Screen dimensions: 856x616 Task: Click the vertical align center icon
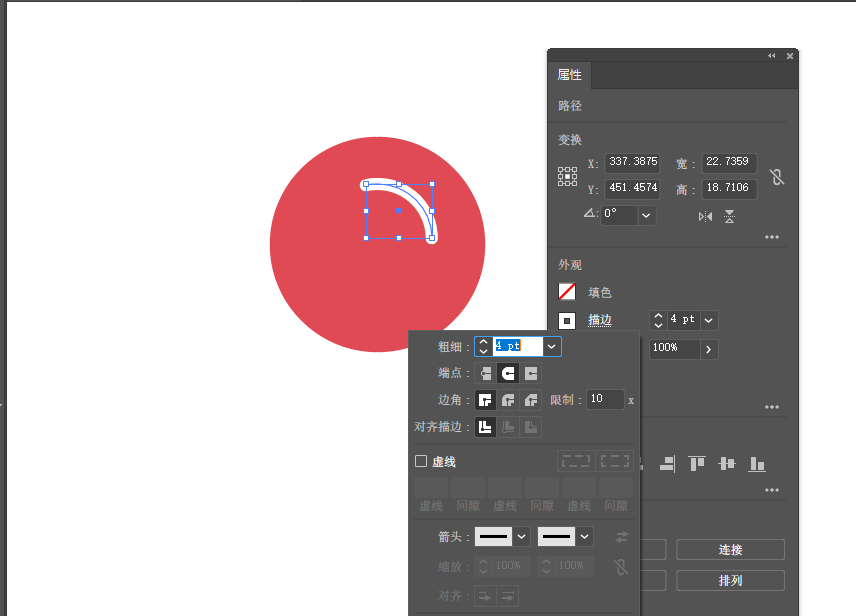coord(727,464)
